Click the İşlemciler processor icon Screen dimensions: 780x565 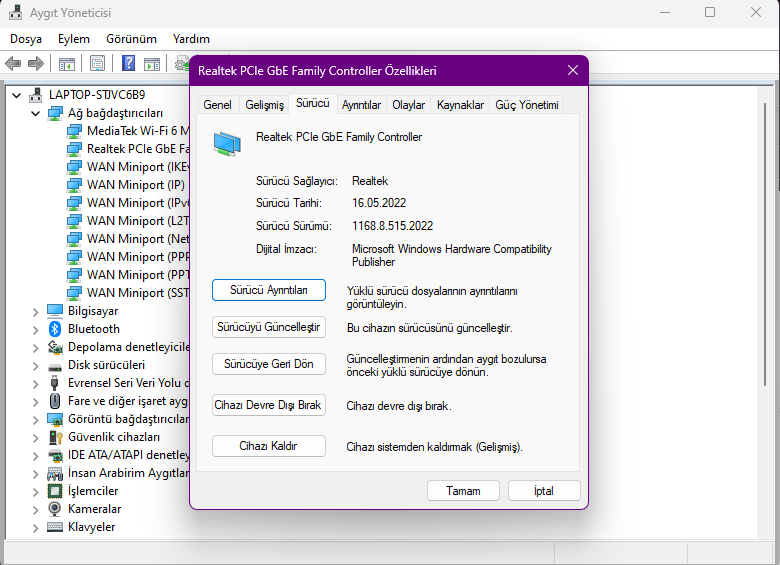pos(55,491)
